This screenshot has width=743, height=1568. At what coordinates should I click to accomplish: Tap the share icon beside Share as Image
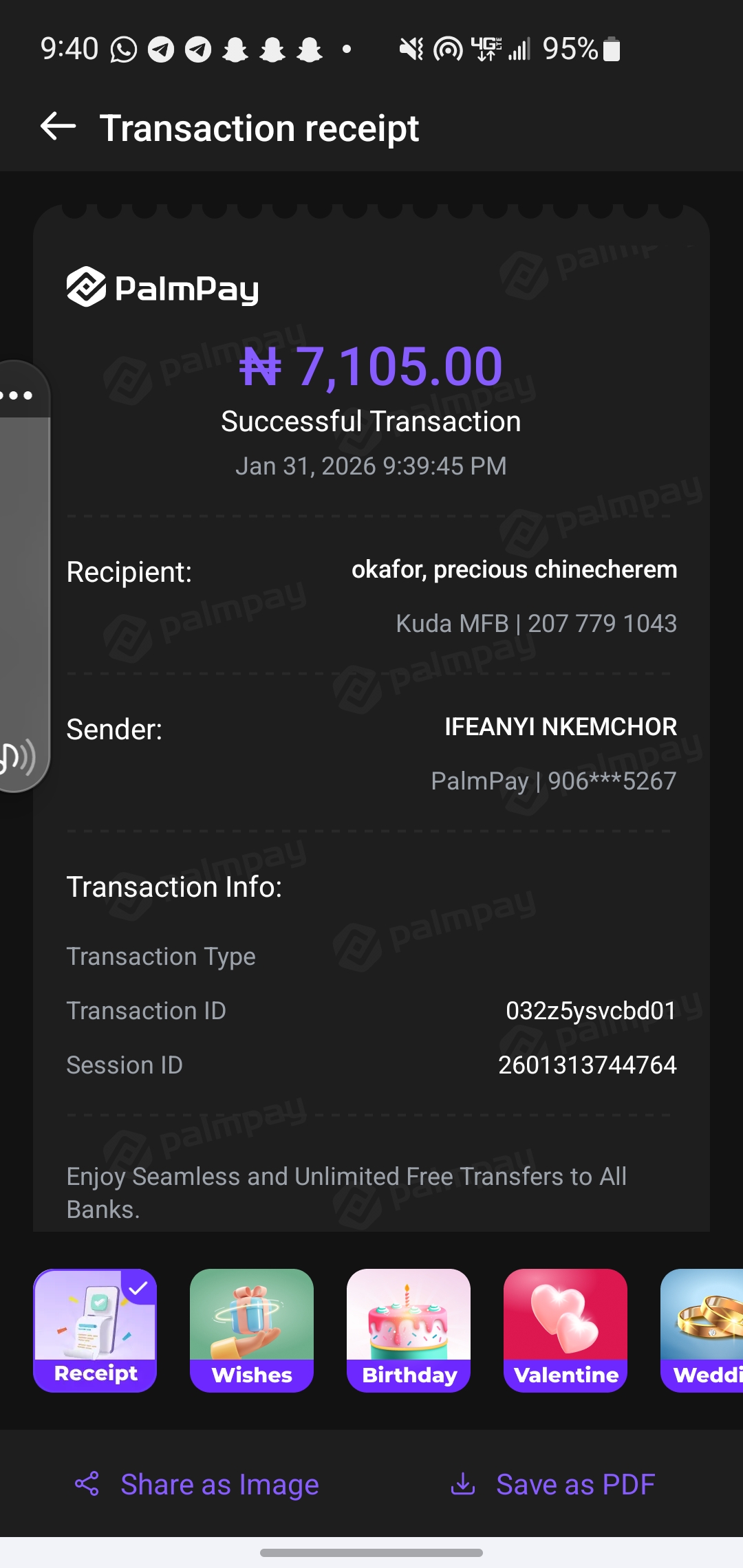click(x=87, y=1484)
